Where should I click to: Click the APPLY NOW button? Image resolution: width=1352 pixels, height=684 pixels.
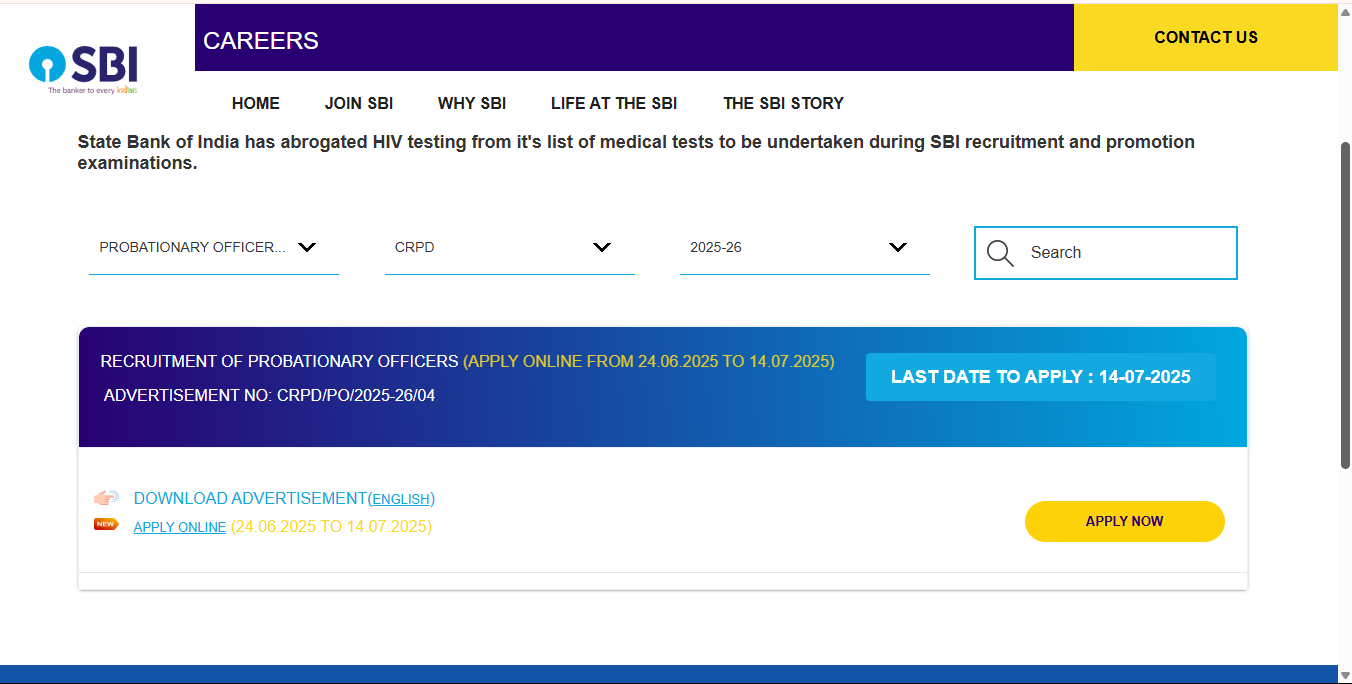coord(1125,521)
